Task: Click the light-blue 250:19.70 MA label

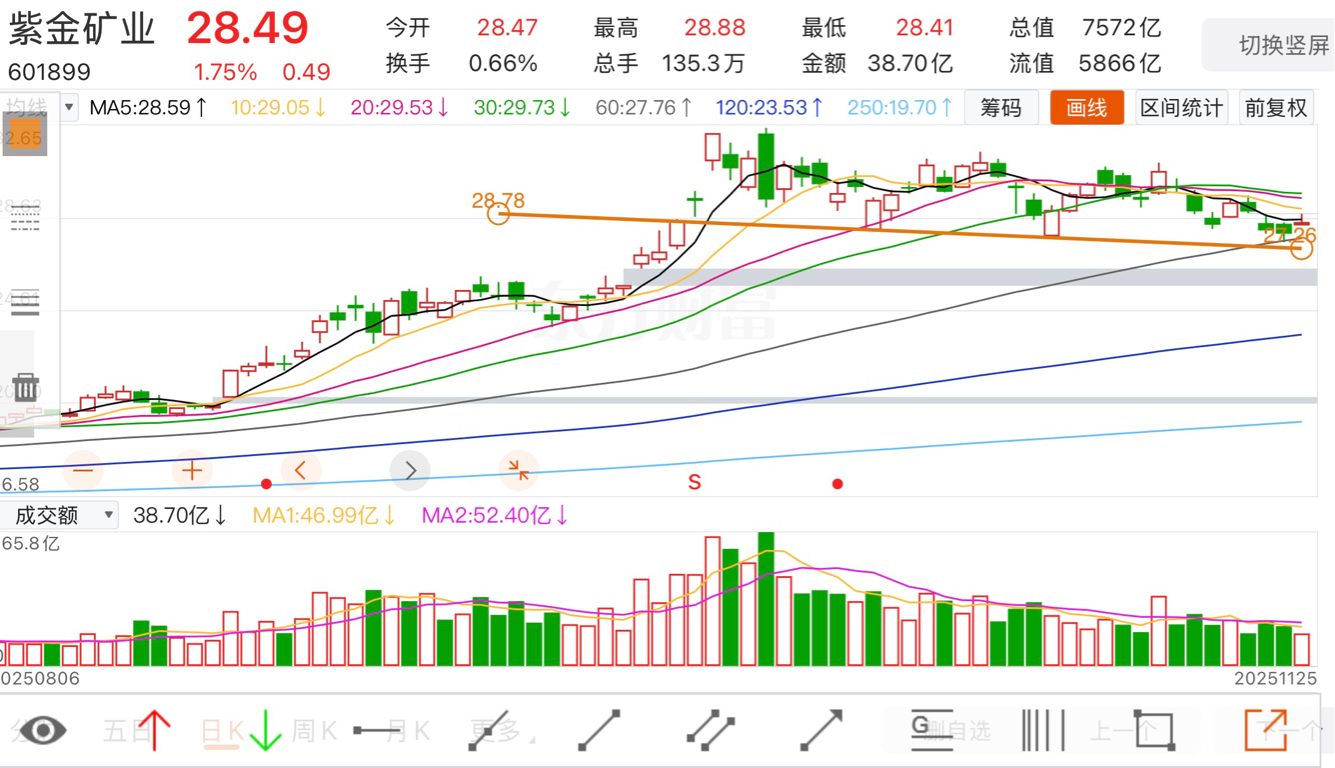Action: 900,107
